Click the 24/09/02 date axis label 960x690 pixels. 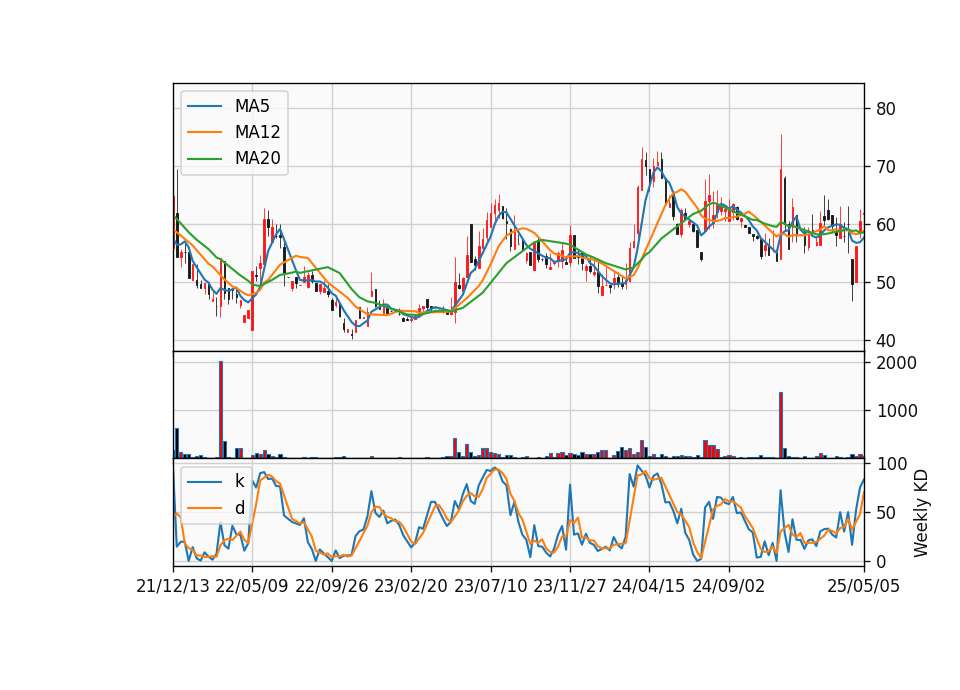[729, 587]
